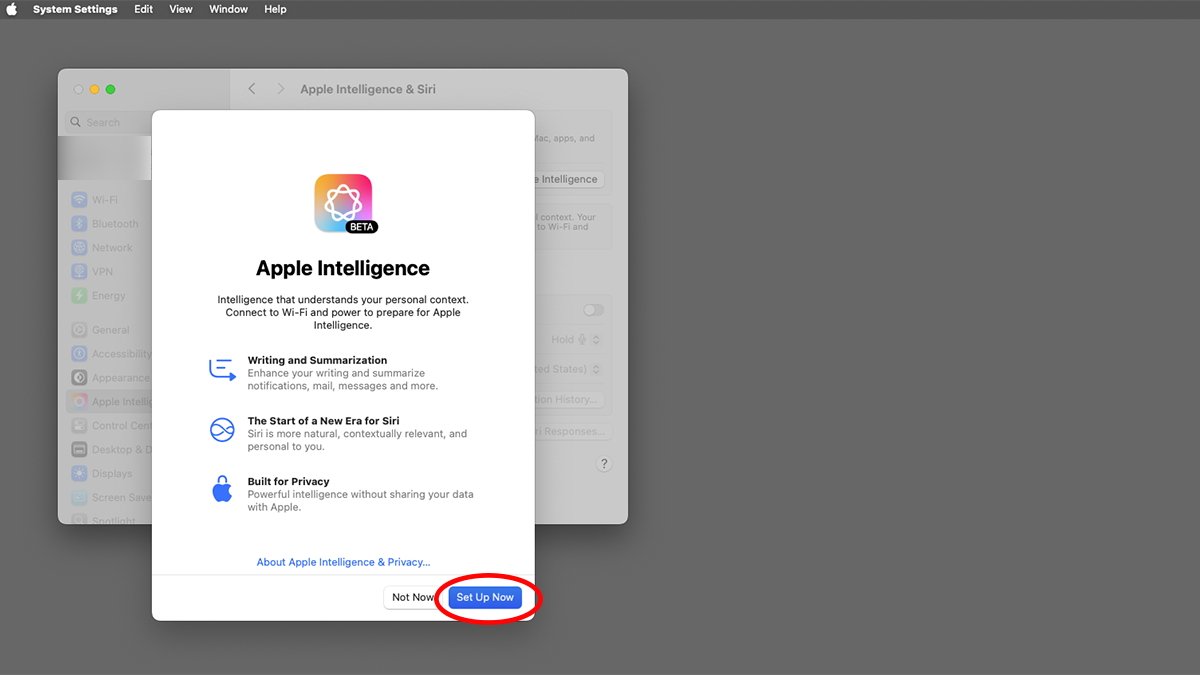Open the language (United States) dropdown
Screen dimensions: 1200x675
570,369
